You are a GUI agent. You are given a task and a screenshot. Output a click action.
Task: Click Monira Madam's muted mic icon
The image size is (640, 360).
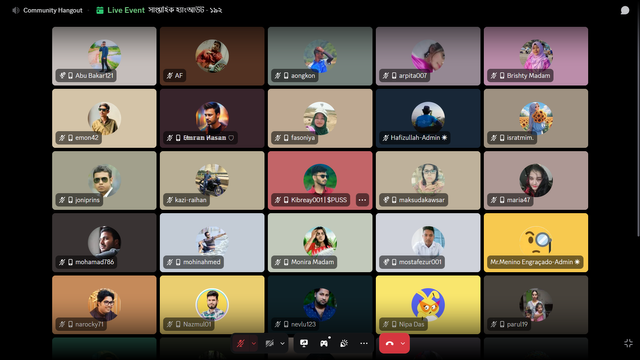click(278, 262)
